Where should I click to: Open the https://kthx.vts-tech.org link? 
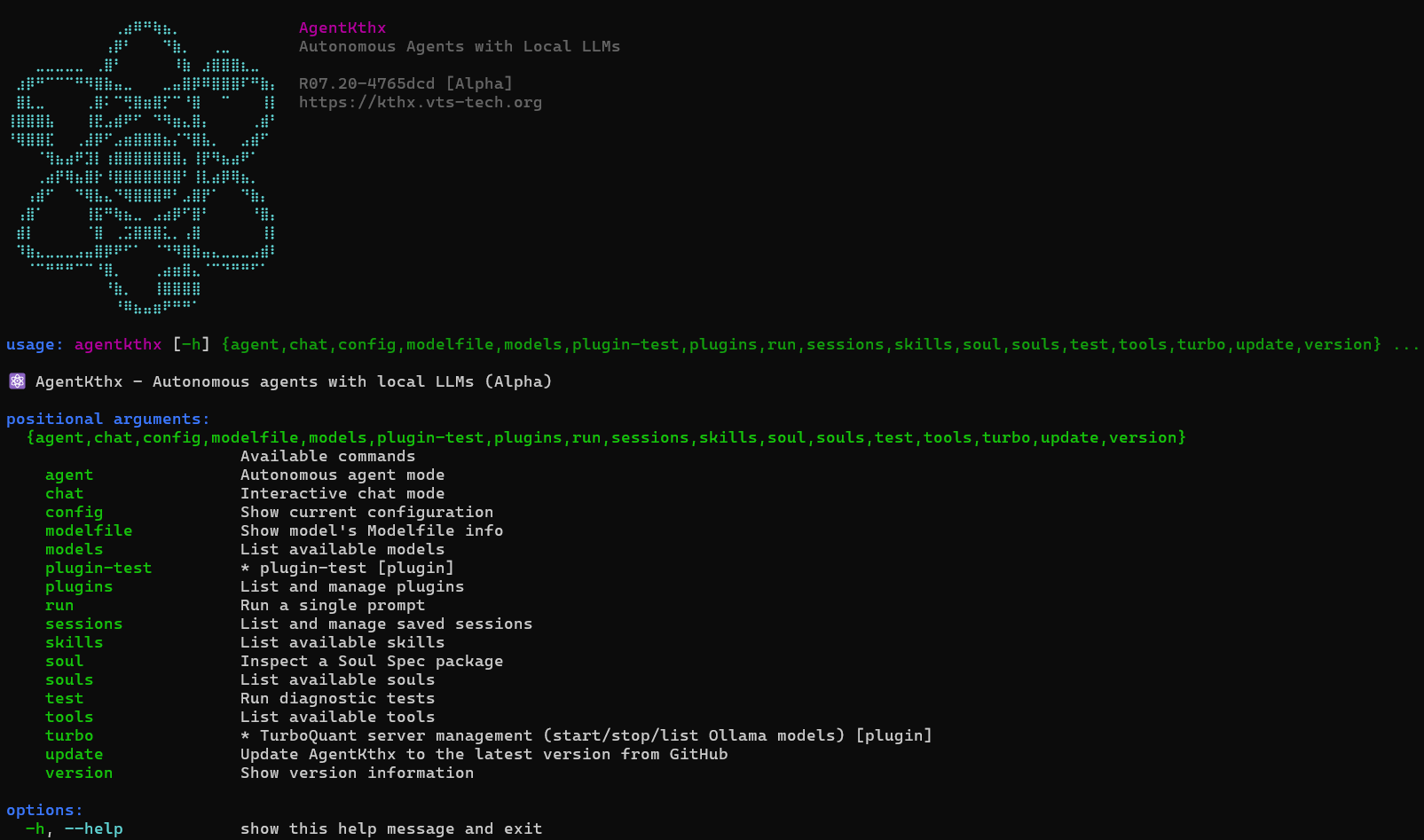(421, 102)
